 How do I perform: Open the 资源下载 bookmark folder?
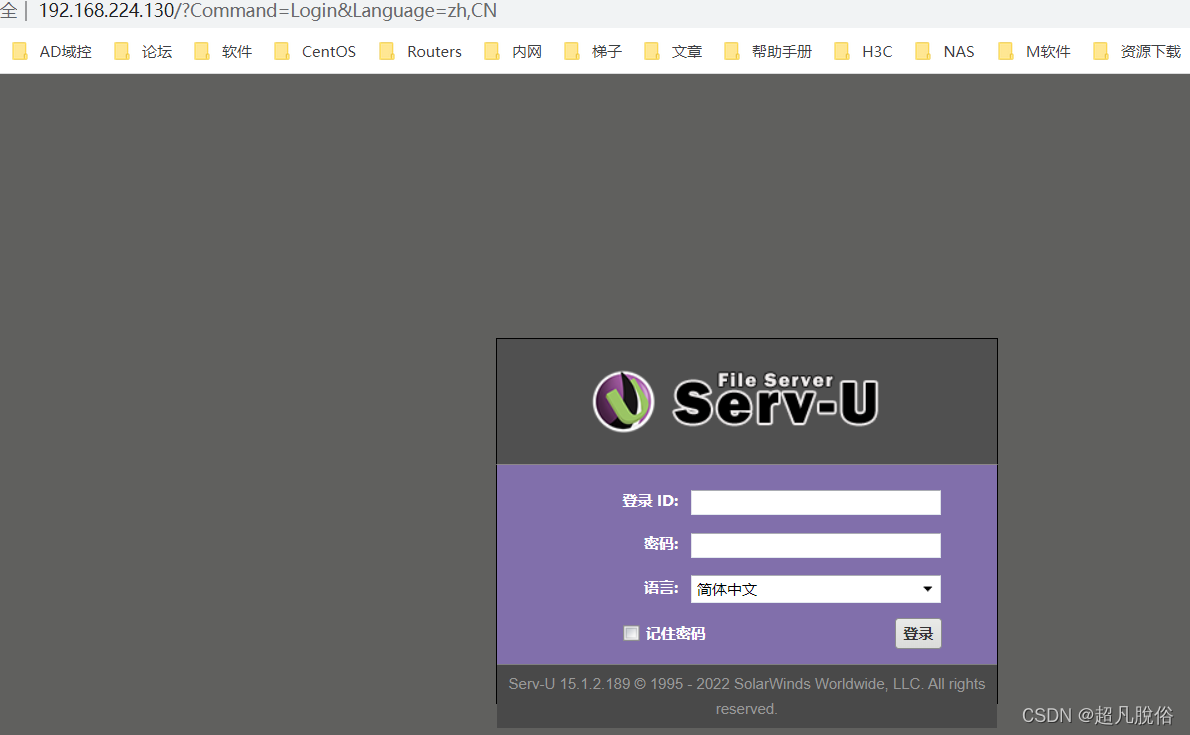1137,52
